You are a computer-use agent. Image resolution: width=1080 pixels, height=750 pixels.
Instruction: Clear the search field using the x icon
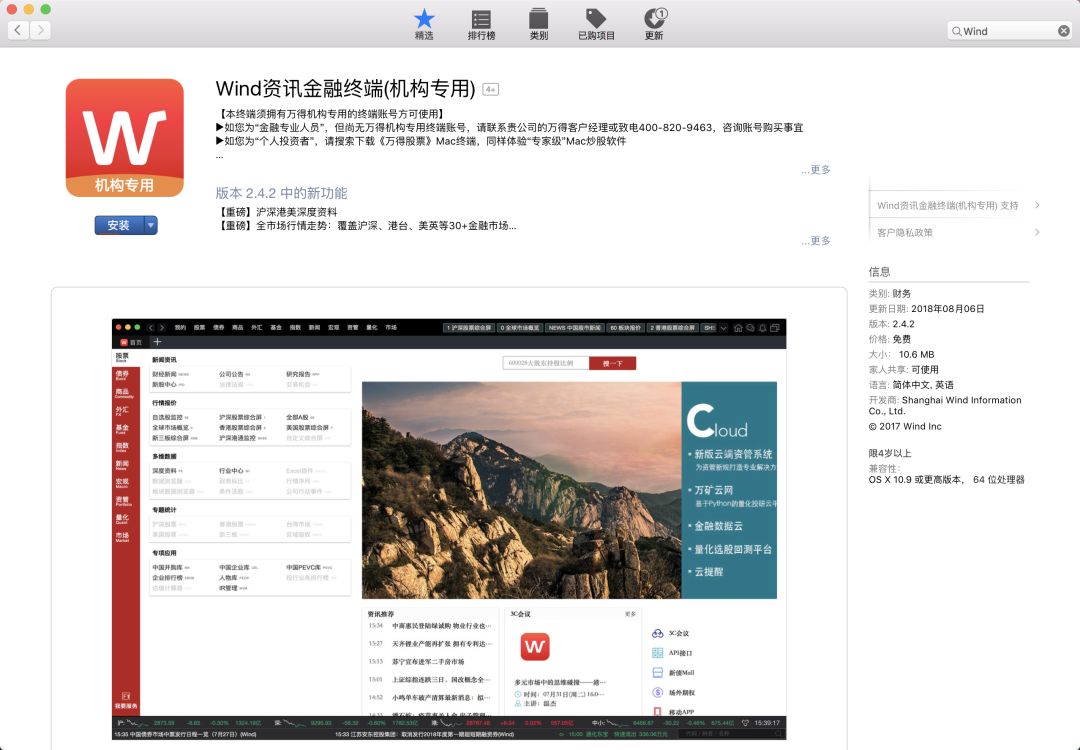[x=1063, y=30]
